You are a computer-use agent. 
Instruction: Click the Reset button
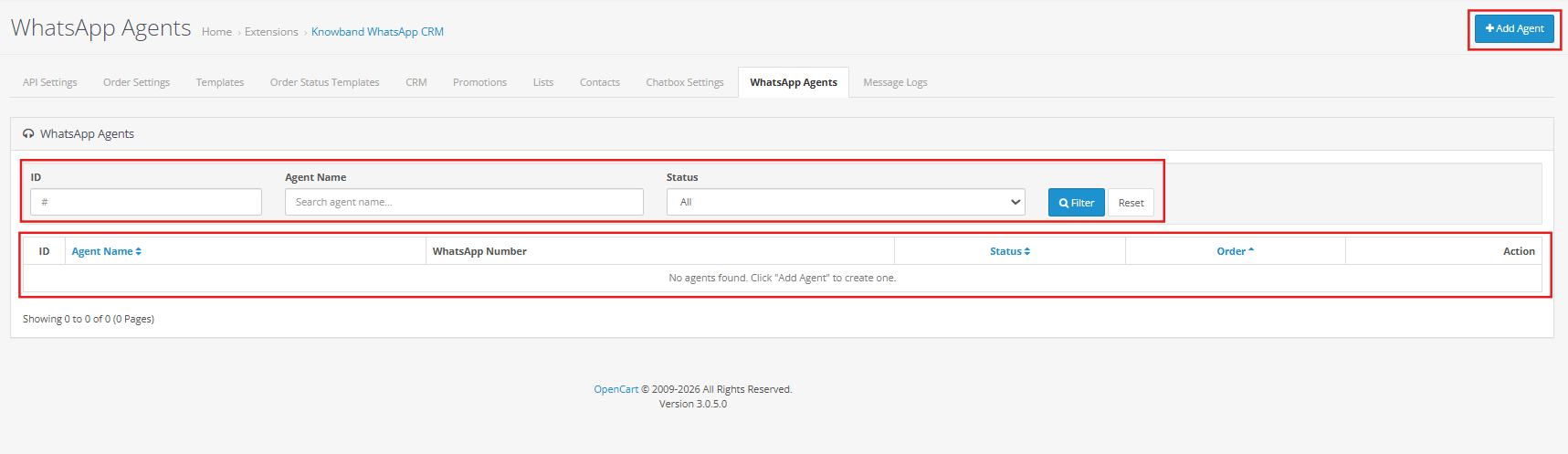click(1131, 203)
